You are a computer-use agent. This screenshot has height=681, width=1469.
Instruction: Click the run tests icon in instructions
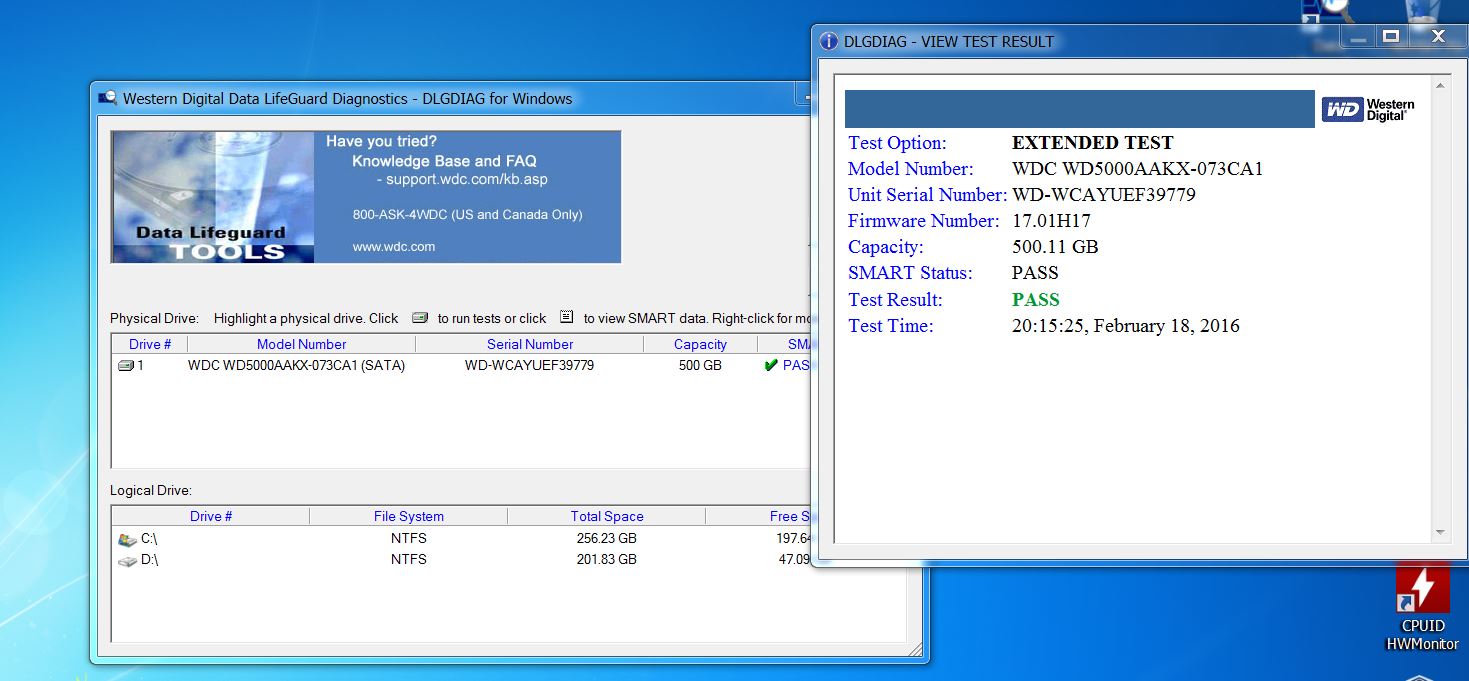point(419,318)
